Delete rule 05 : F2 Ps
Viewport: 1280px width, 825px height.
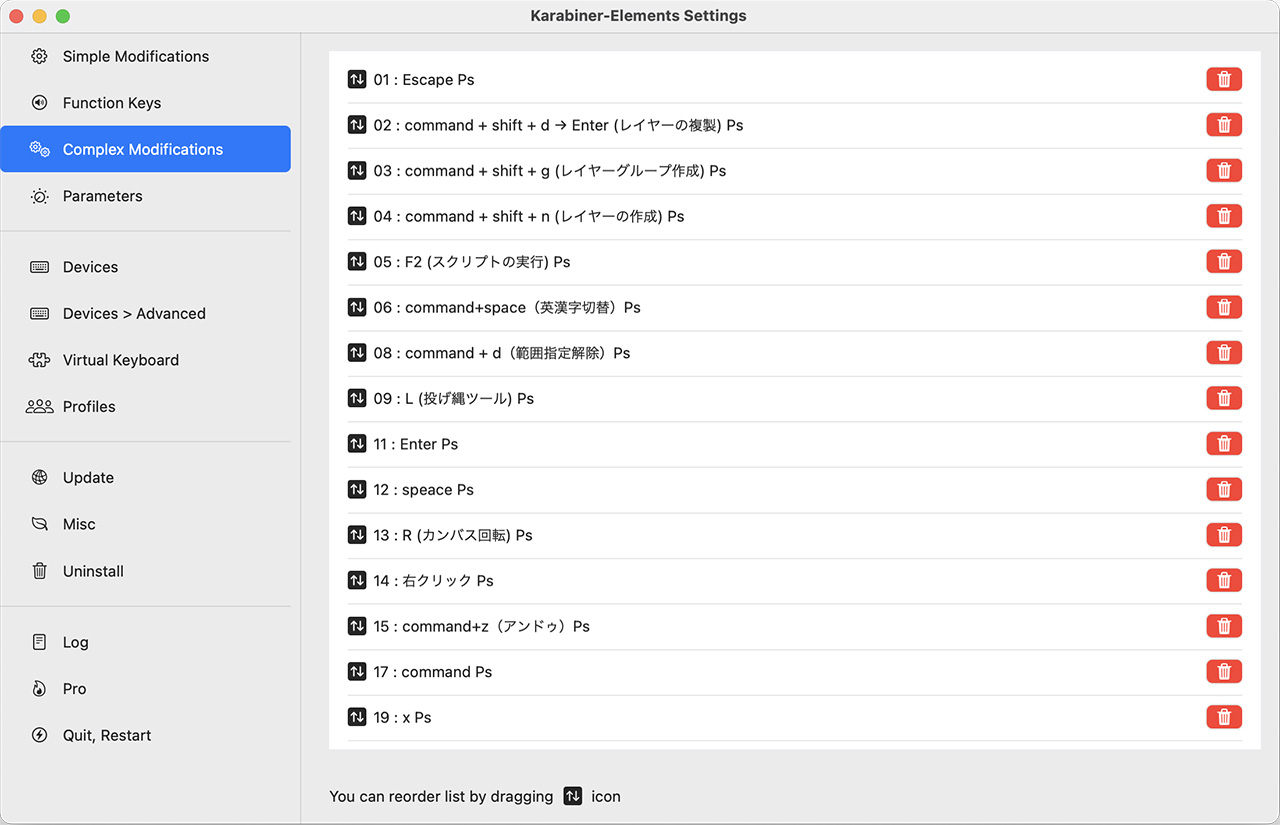coord(1224,261)
